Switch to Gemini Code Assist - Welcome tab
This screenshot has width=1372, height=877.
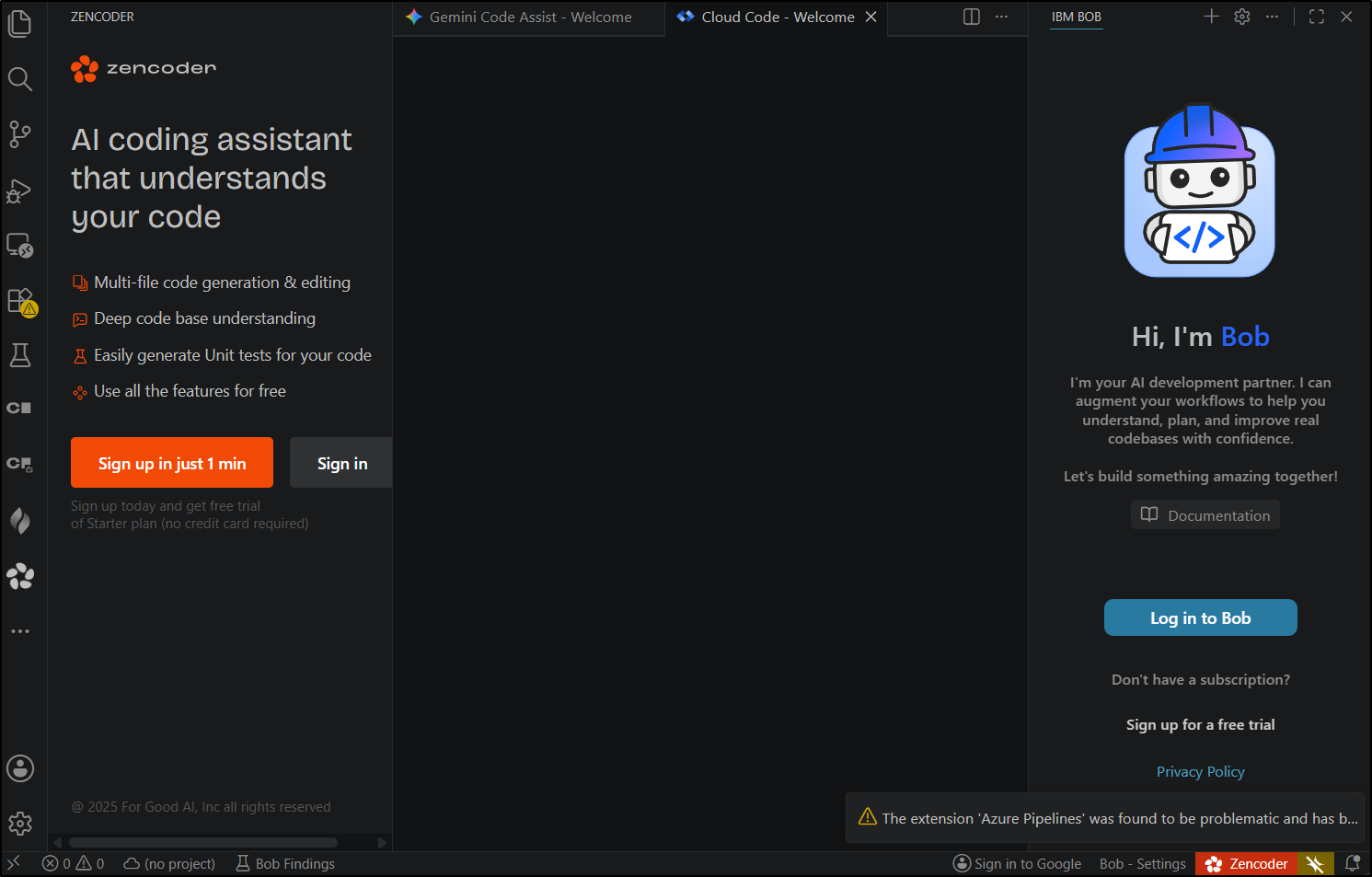529,17
